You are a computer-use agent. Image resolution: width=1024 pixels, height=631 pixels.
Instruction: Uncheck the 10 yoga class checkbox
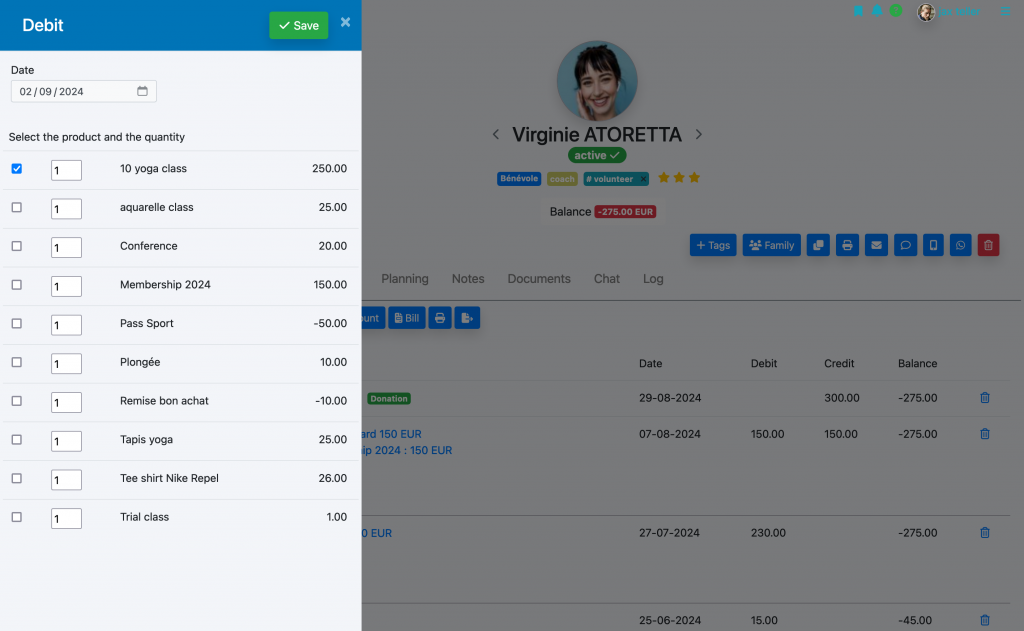click(x=17, y=169)
